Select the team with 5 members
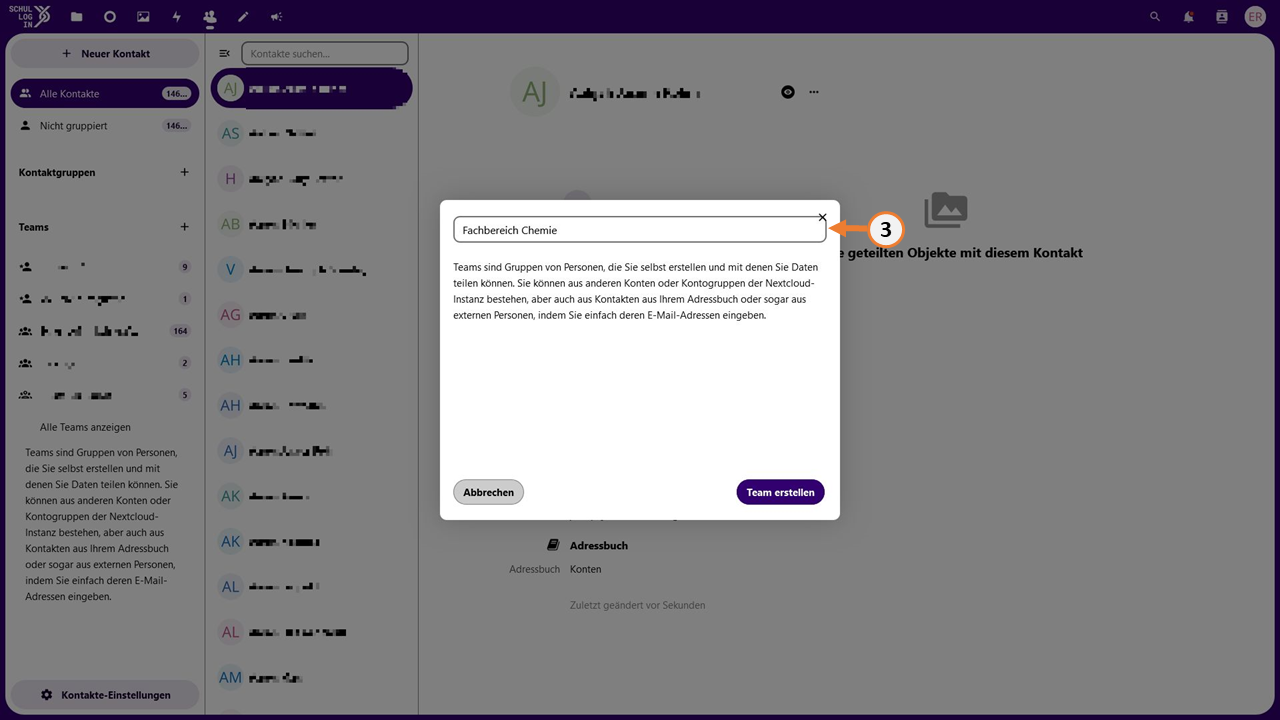The width and height of the screenshot is (1280, 720). (105, 395)
